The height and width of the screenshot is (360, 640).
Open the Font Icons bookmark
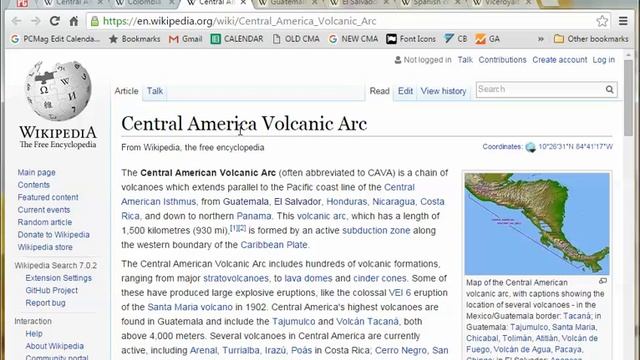click(411, 39)
